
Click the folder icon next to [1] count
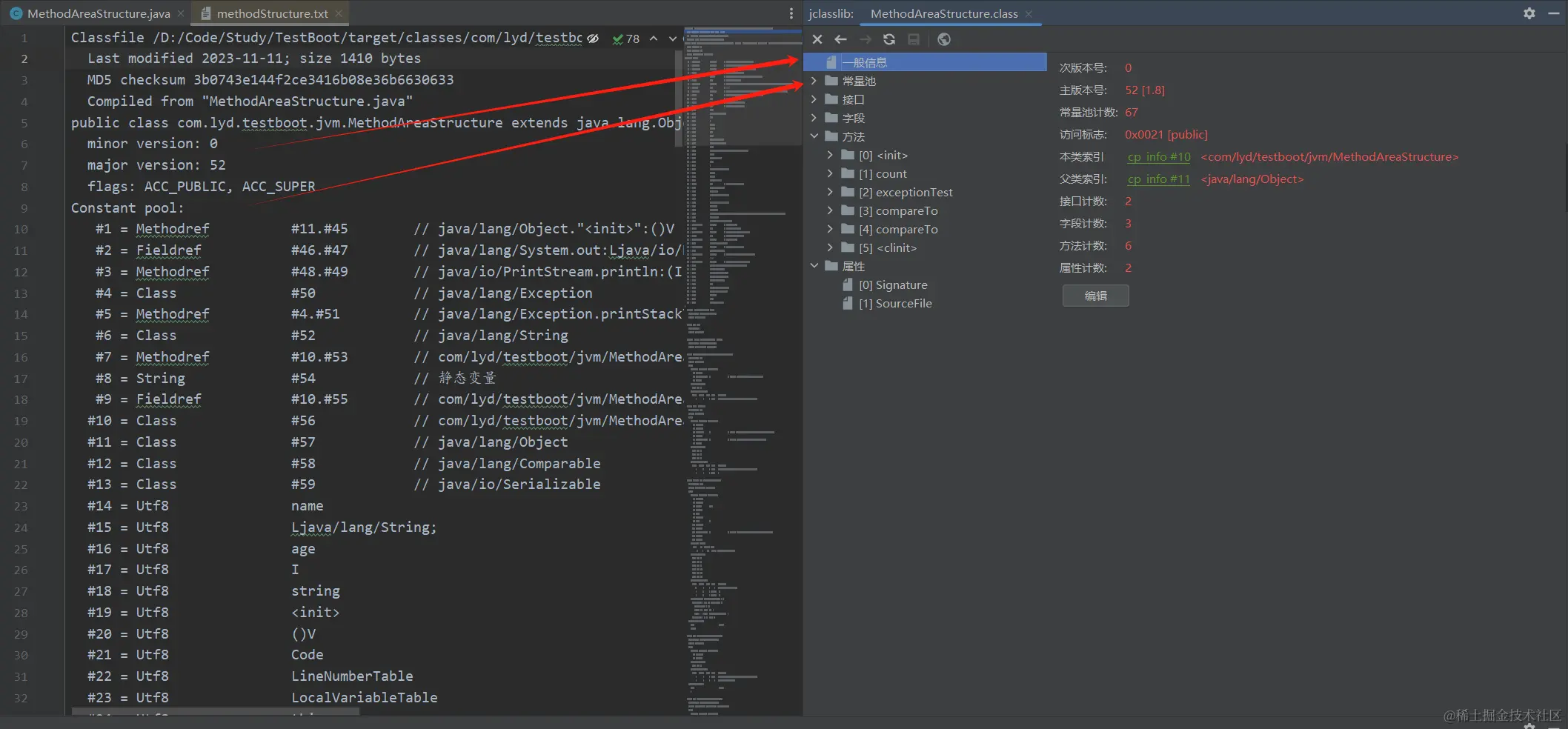click(848, 173)
